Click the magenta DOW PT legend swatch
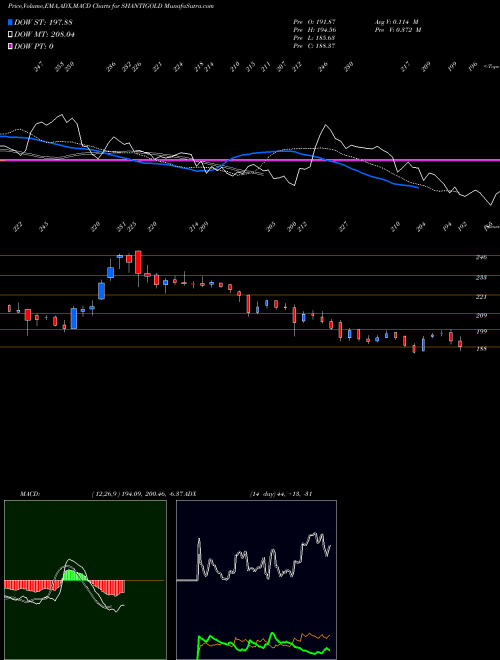This screenshot has width=500, height=660. pos(10,46)
